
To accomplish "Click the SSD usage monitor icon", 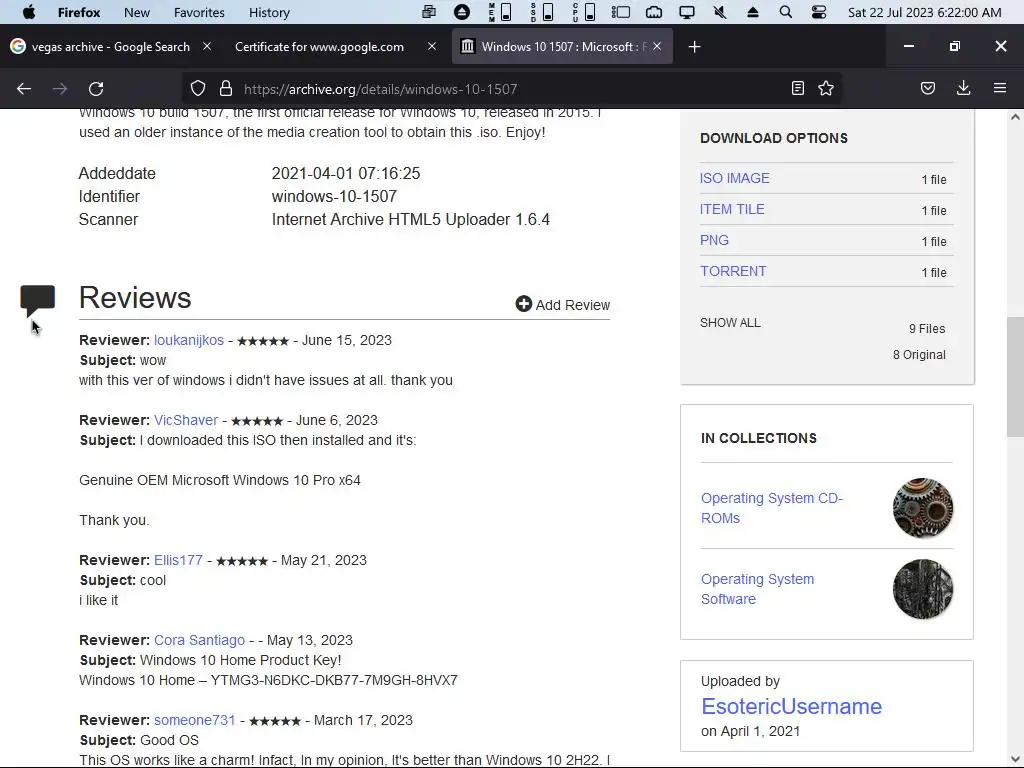I will tap(542, 12).
